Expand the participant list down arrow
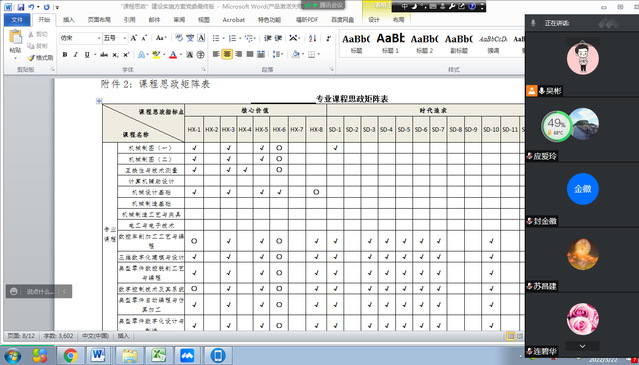This screenshot has width=639, height=365. pyautogui.click(x=582, y=346)
